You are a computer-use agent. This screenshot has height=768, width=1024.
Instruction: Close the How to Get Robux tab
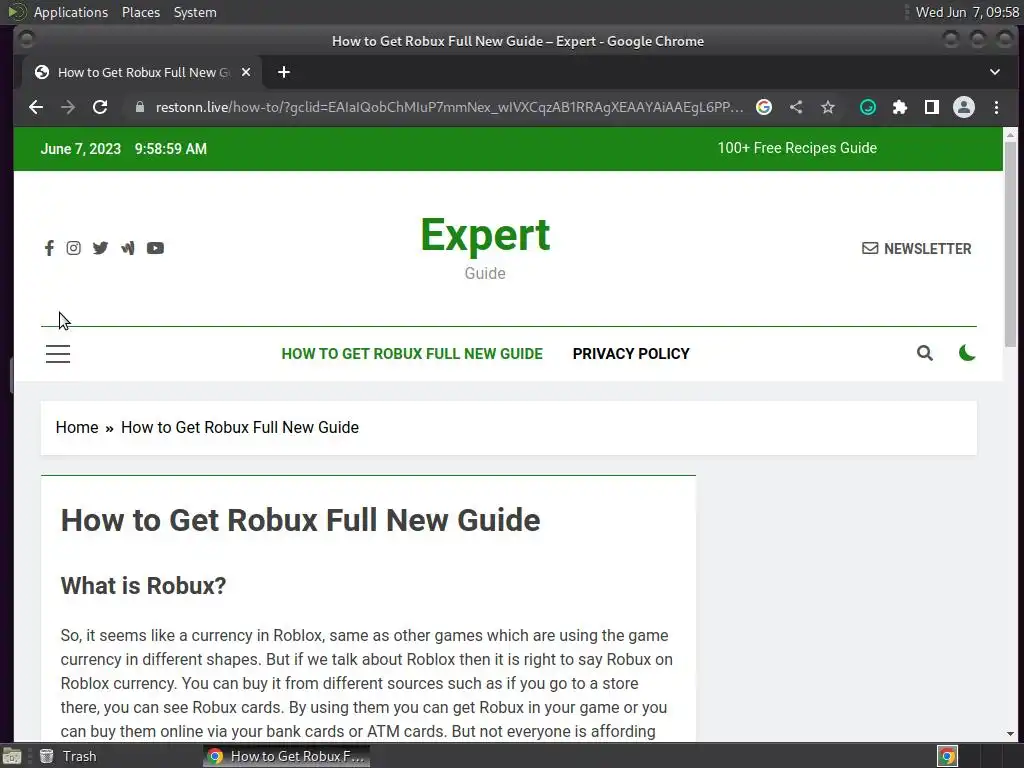[x=246, y=72]
